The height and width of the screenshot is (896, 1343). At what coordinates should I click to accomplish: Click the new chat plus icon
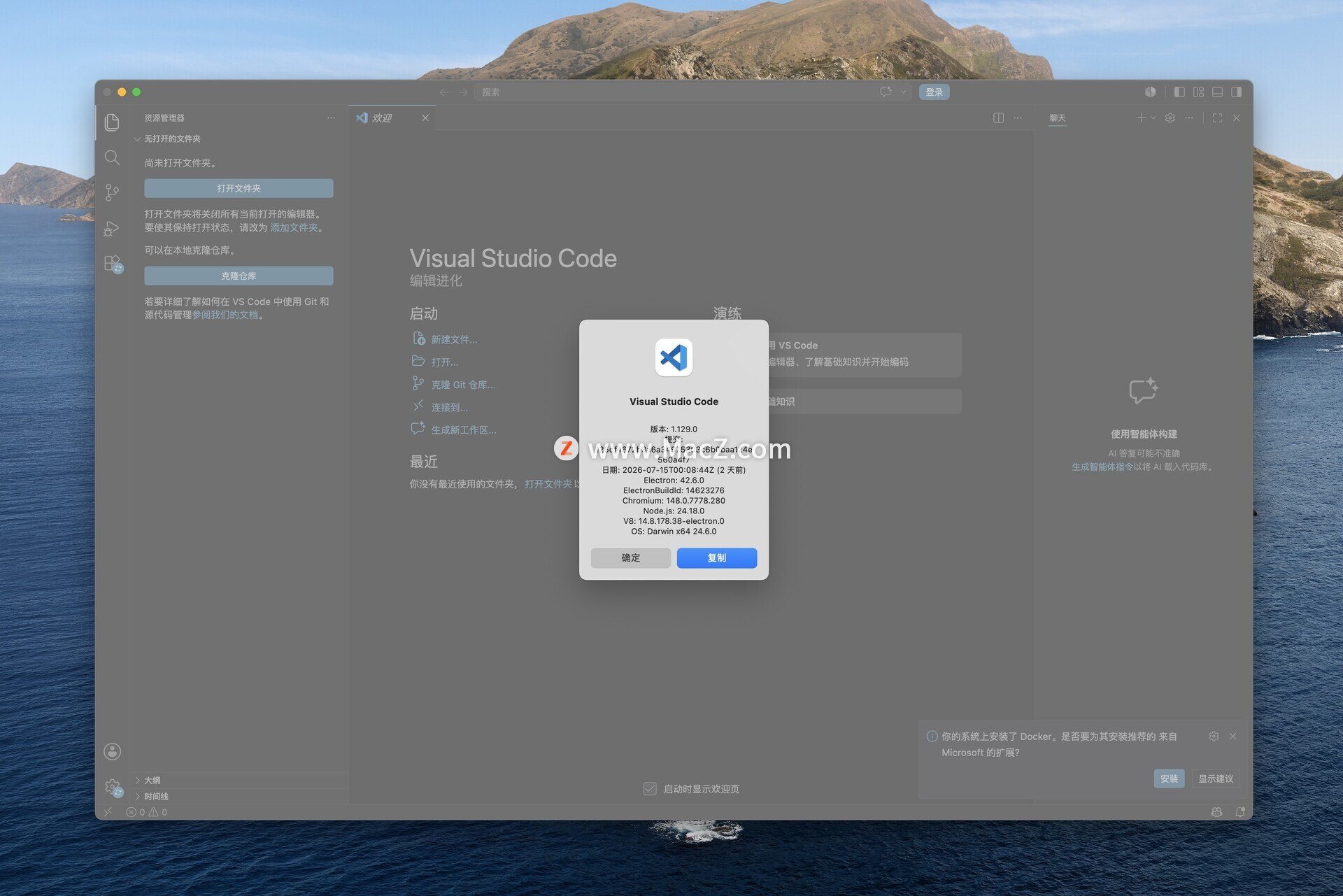point(1141,118)
